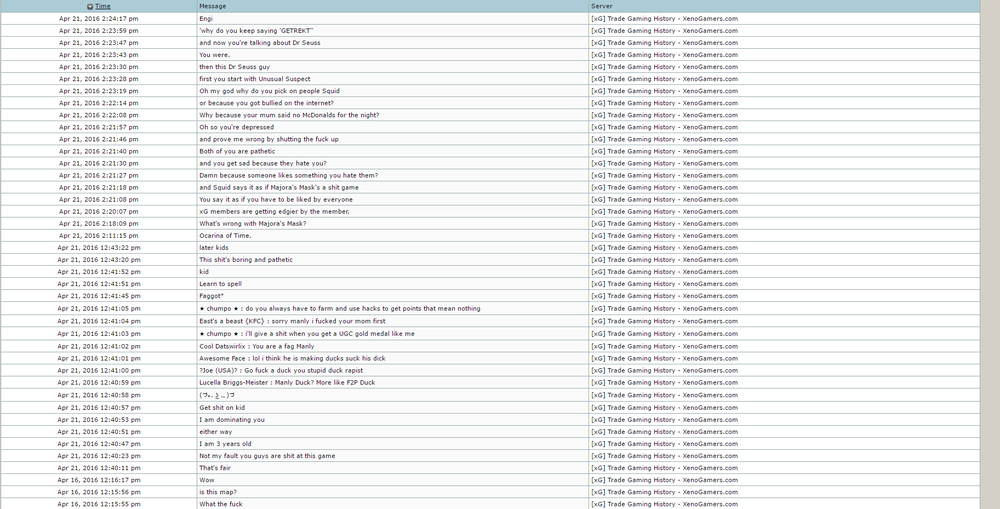Sort the table by the Time header

point(103,6)
